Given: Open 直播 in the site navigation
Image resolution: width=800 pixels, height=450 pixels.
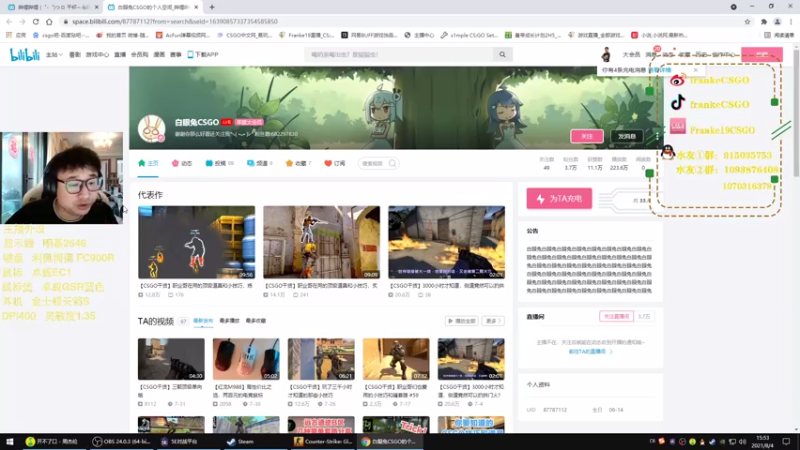Looking at the screenshot, I should point(120,55).
